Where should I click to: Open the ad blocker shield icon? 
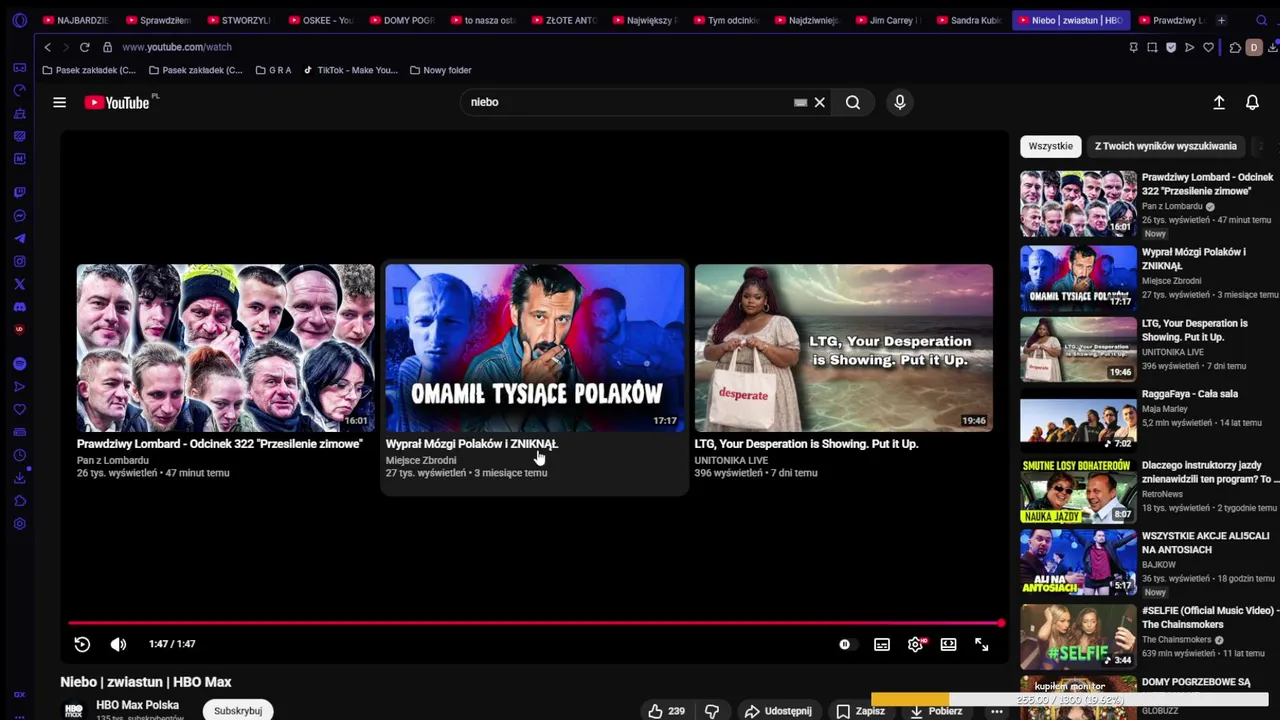(1171, 47)
